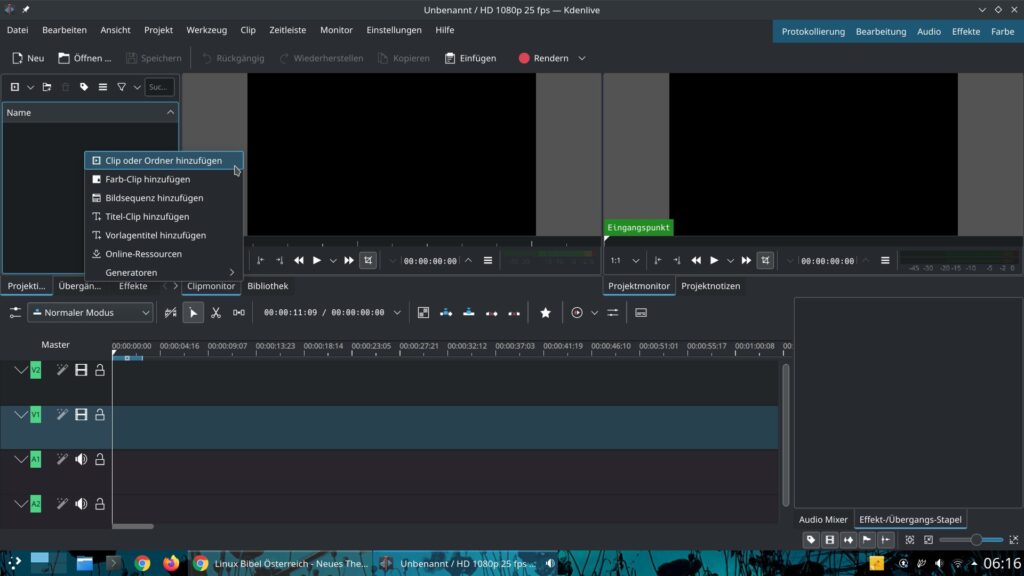The width and height of the screenshot is (1024, 576).
Task: Click the fit zoom icon left of zoom slider
Action: tap(910, 540)
